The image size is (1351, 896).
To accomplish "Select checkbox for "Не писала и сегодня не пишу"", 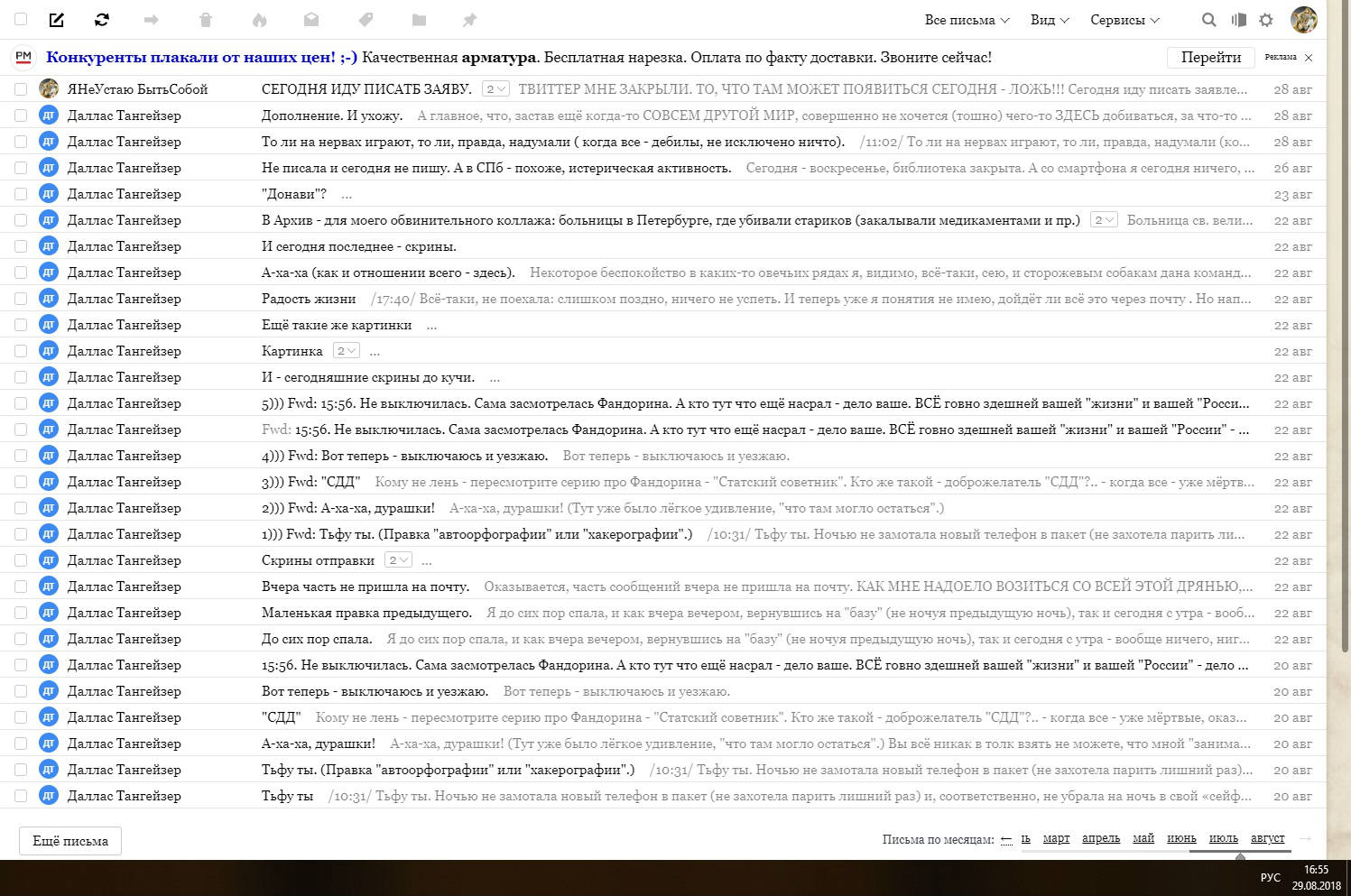I will pyautogui.click(x=21, y=168).
